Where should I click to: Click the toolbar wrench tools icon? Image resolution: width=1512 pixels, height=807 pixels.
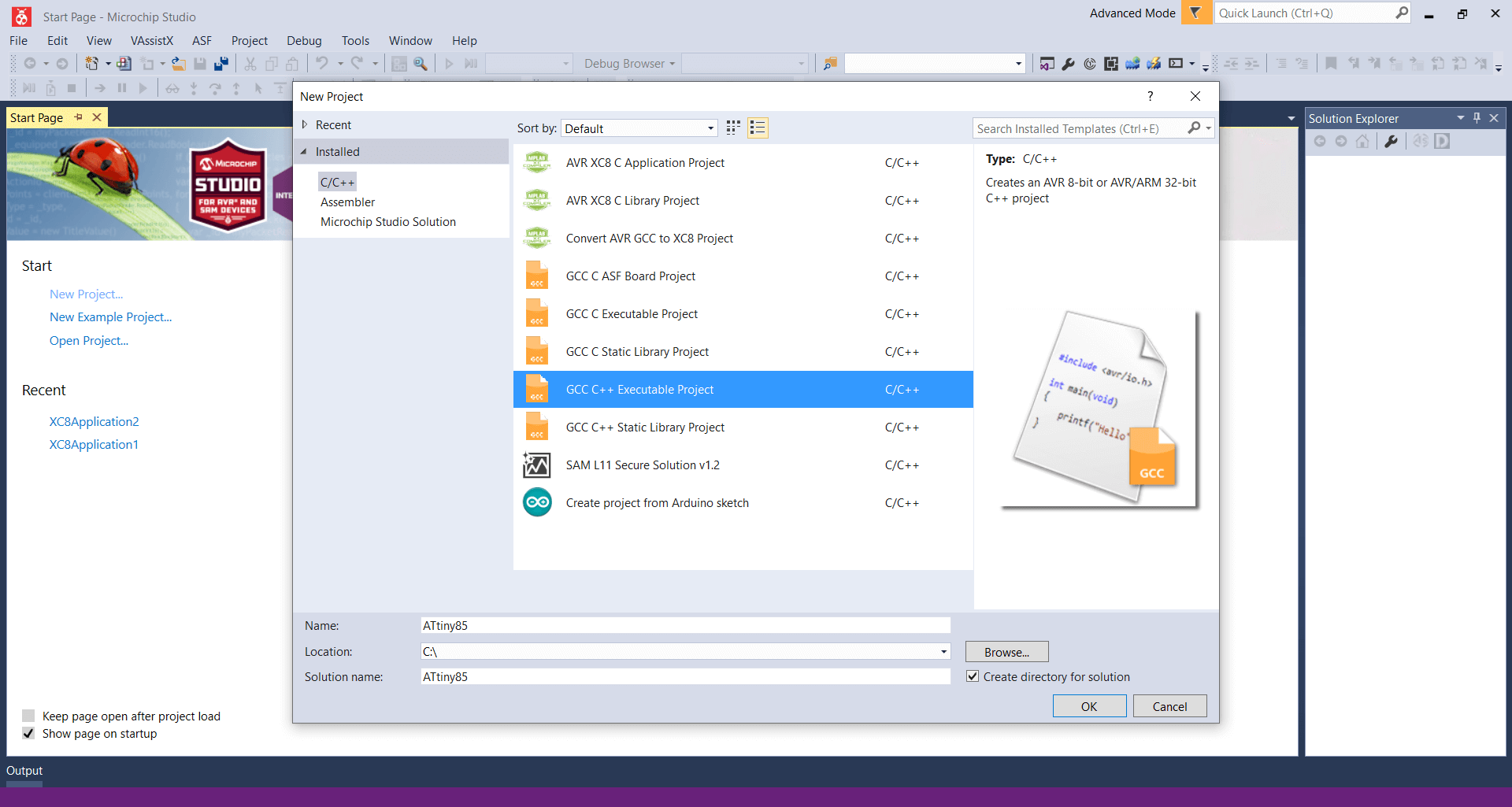pyautogui.click(x=1068, y=64)
